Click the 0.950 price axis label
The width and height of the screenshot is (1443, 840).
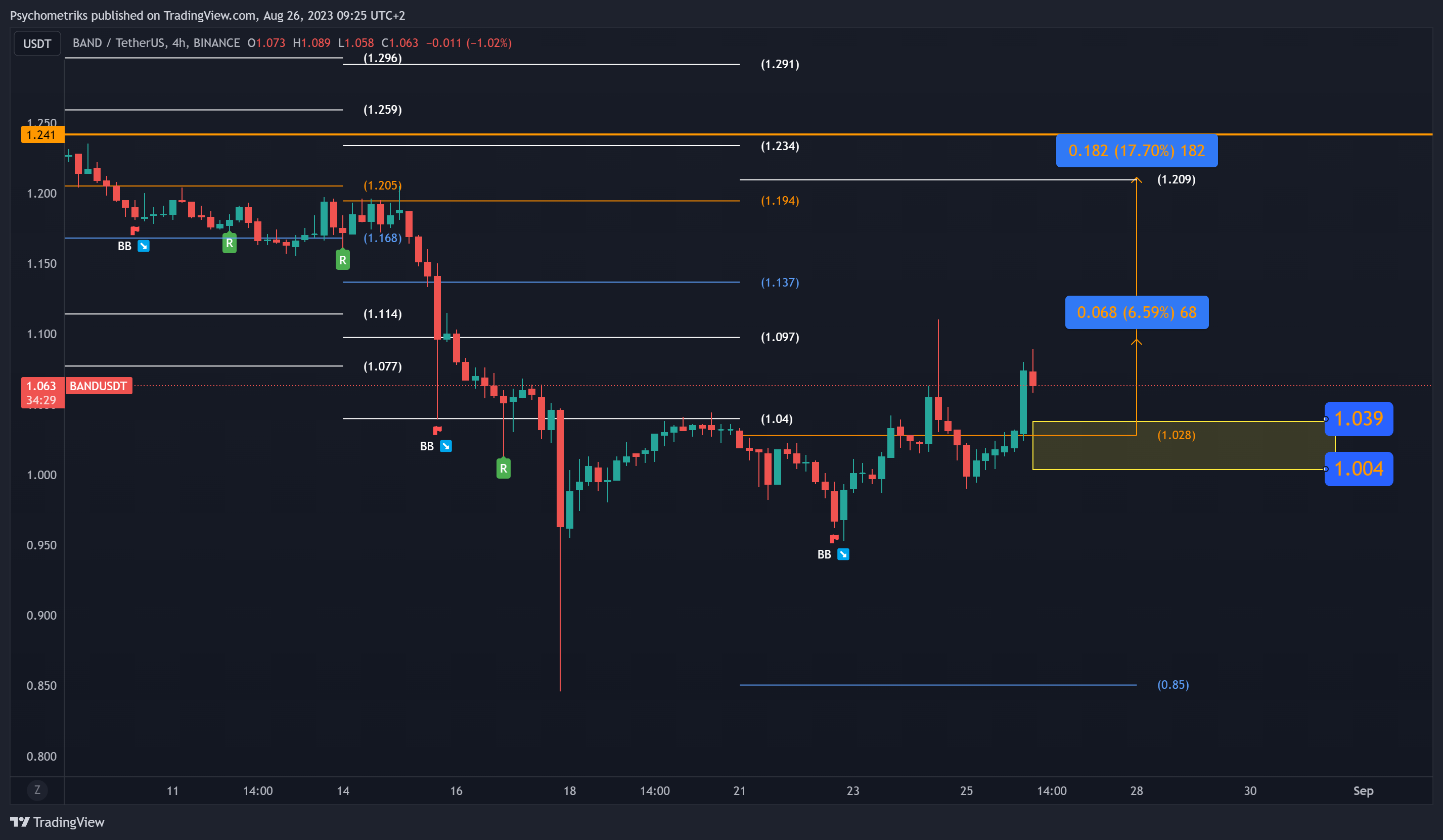pos(42,545)
